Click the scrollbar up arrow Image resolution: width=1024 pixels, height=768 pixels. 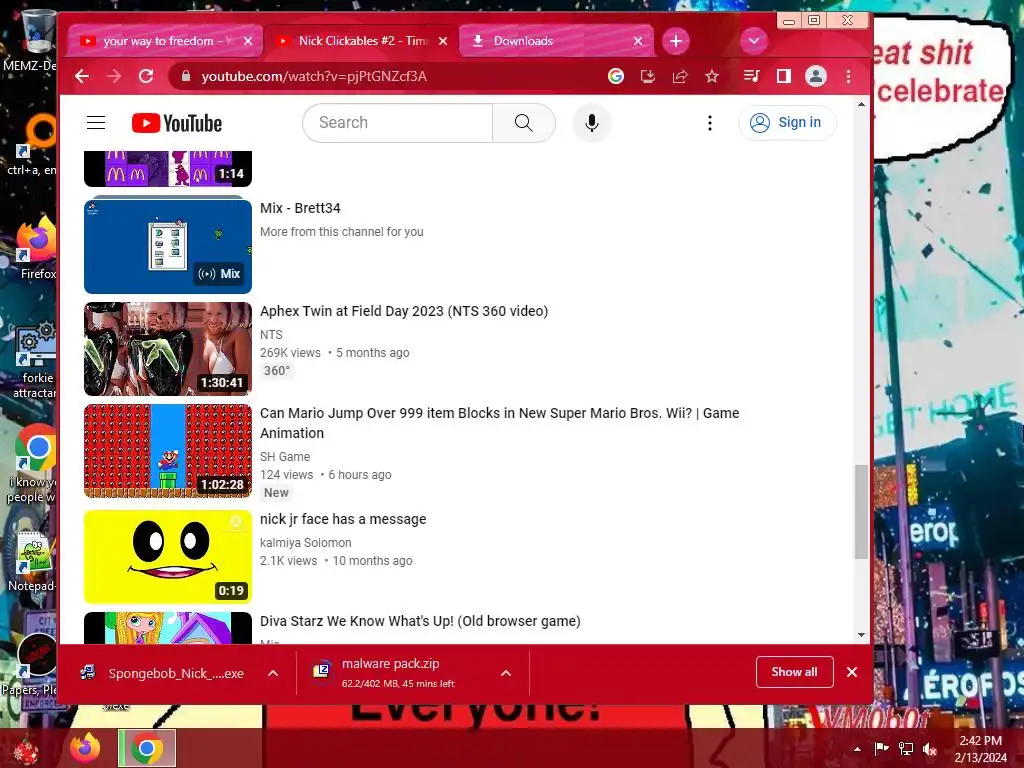coord(861,104)
